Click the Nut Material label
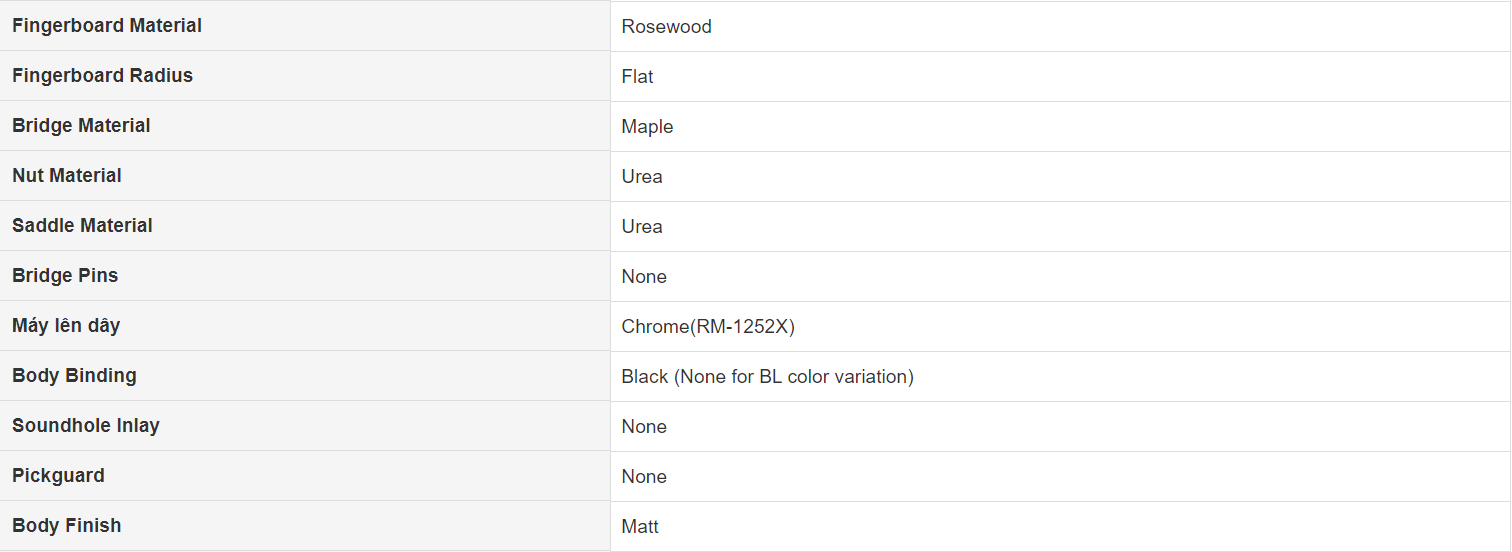The width and height of the screenshot is (1512, 552). tap(67, 176)
